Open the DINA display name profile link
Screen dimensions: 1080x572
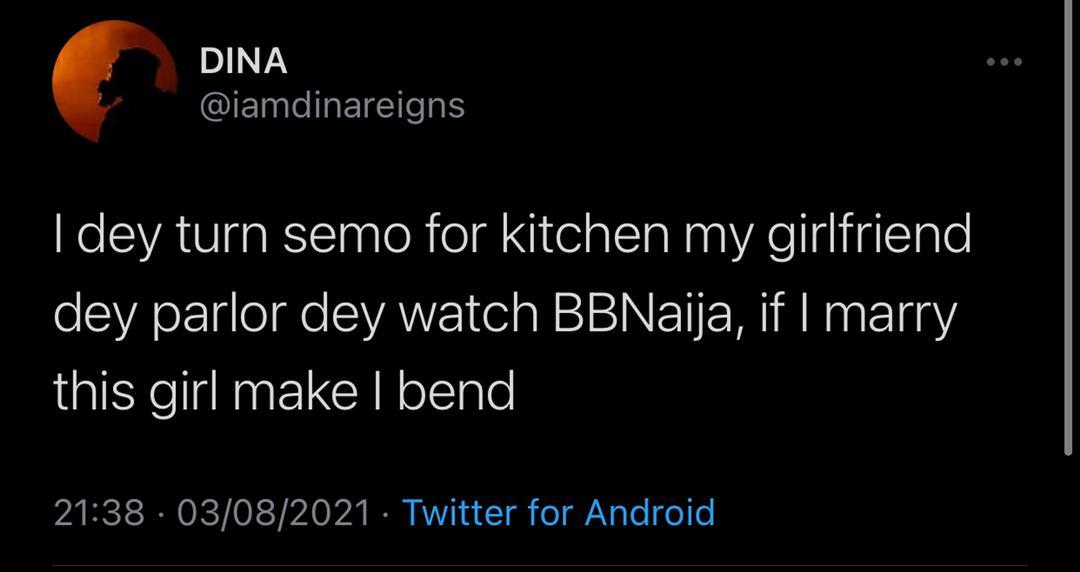tap(244, 61)
